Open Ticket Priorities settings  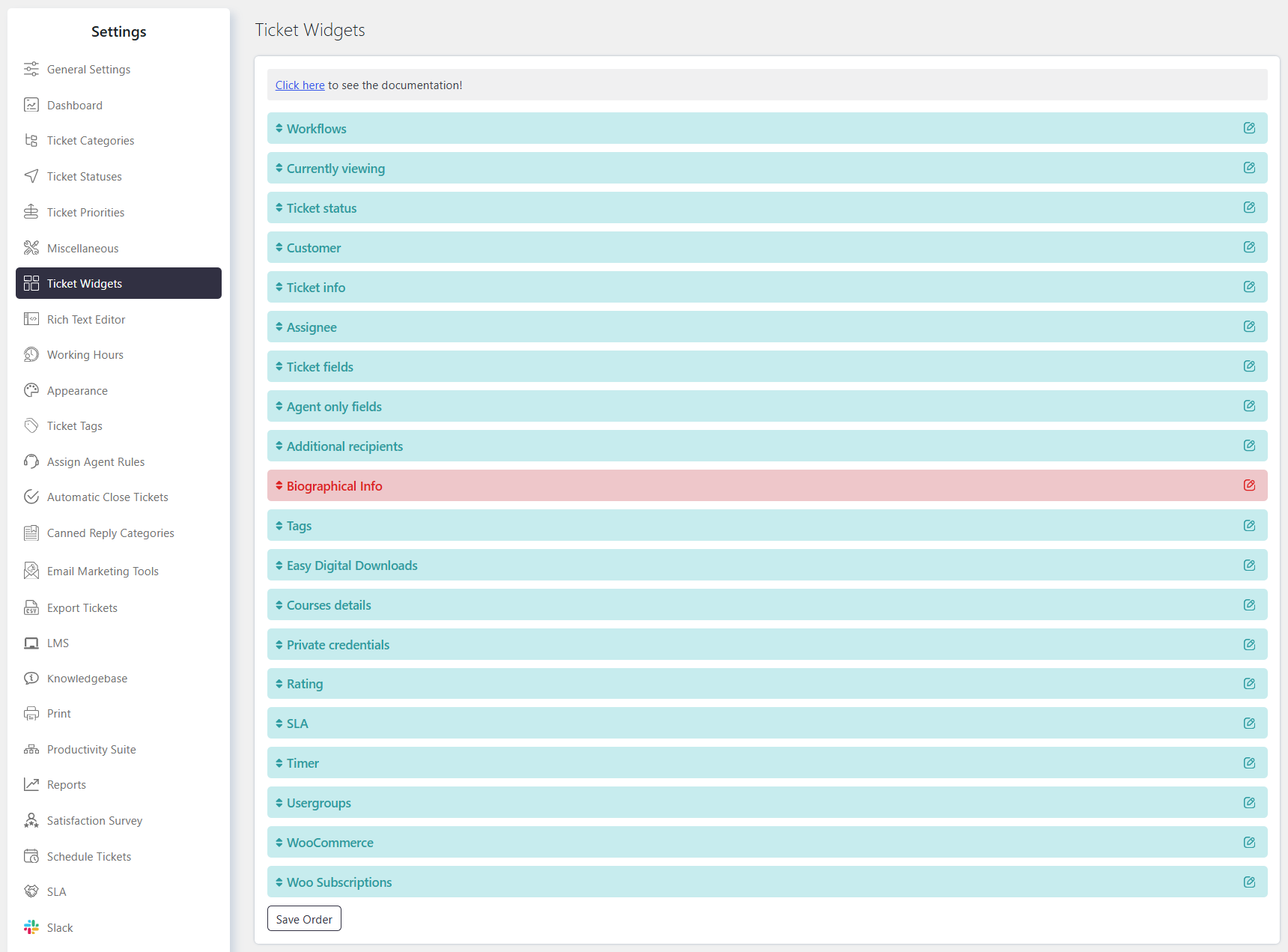click(x=118, y=213)
